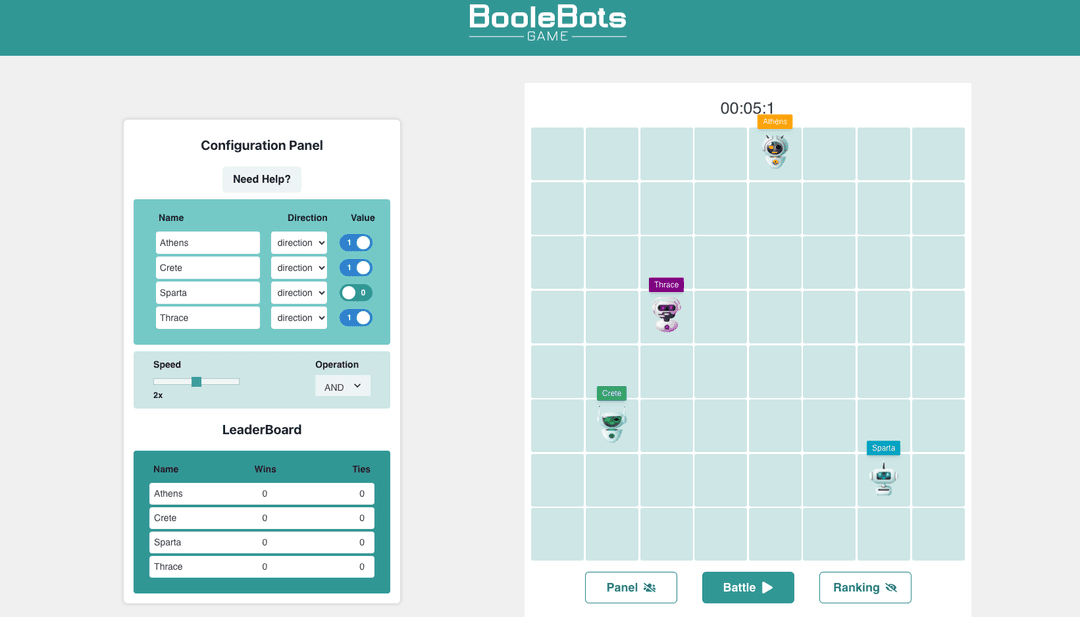Open the direction dropdown for Athens
Screen dimensions: 1080x617
click(x=299, y=243)
